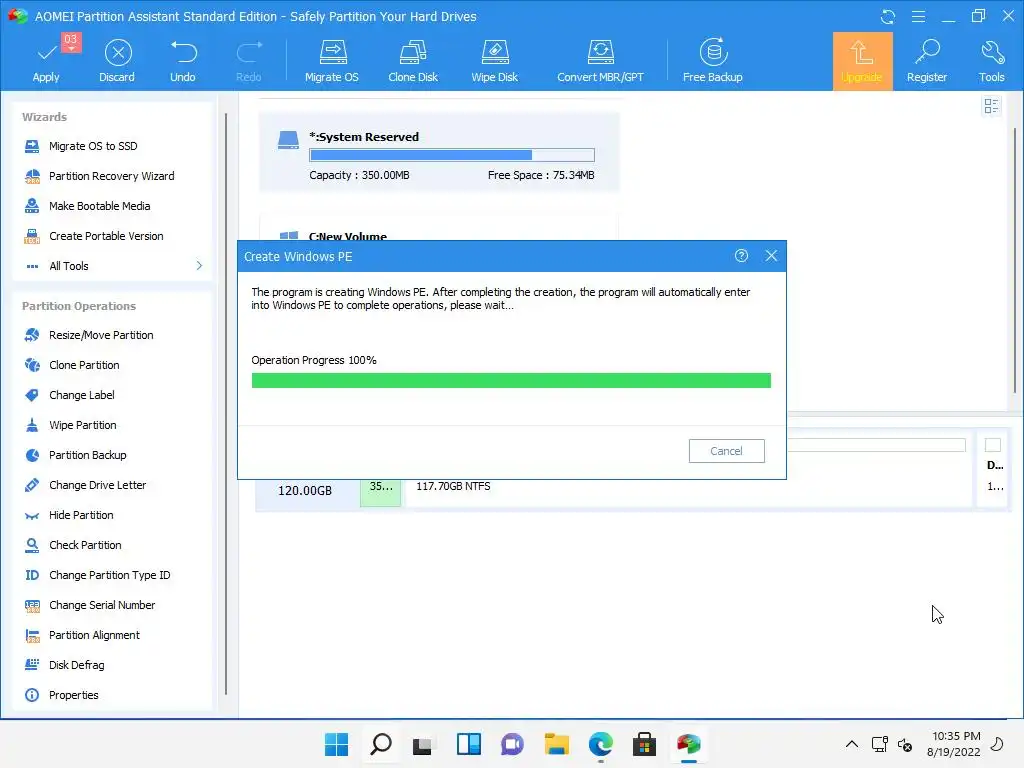Open Widgets from taskbar
The height and width of the screenshot is (768, 1024).
click(x=469, y=744)
